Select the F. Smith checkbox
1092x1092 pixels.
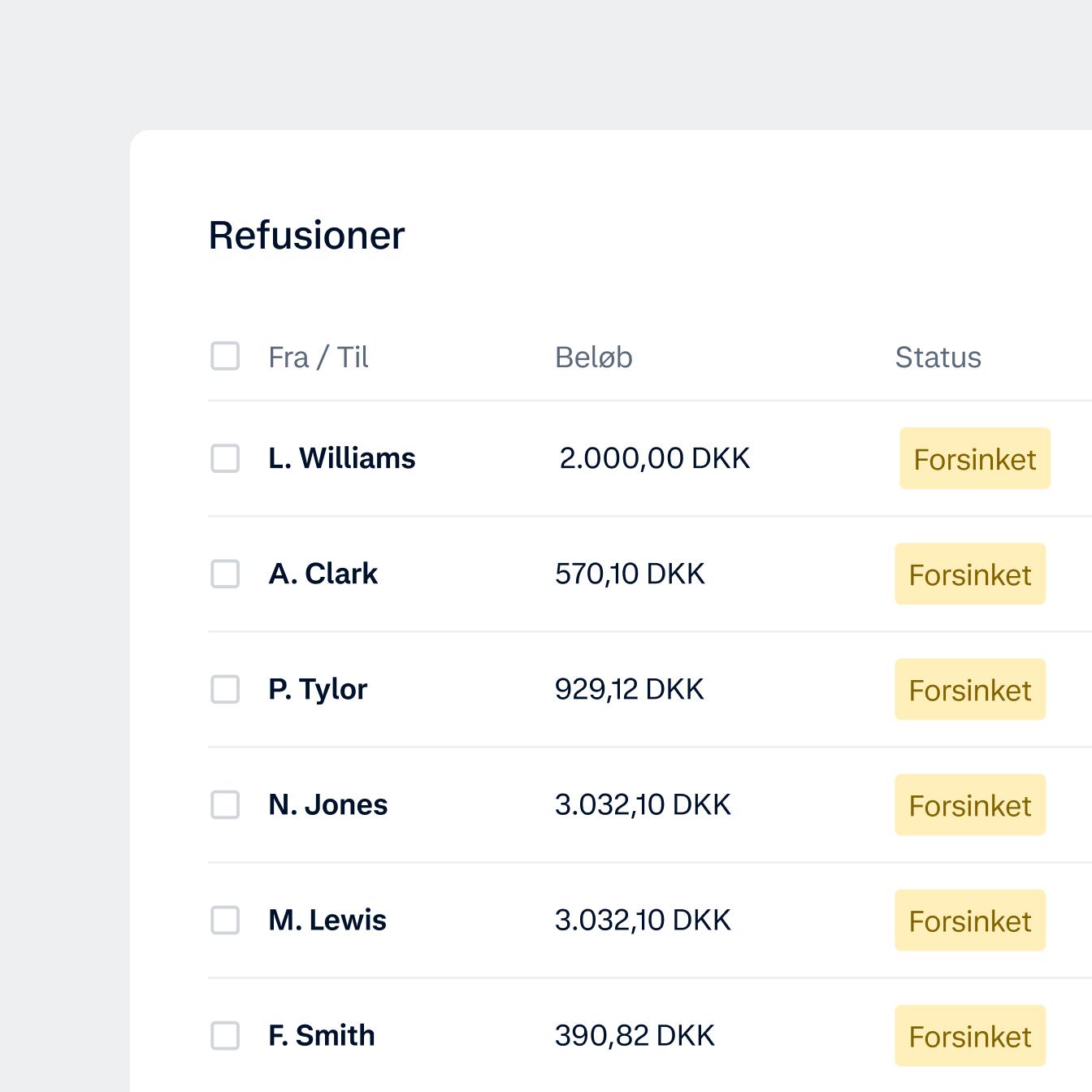pyautogui.click(x=225, y=1035)
